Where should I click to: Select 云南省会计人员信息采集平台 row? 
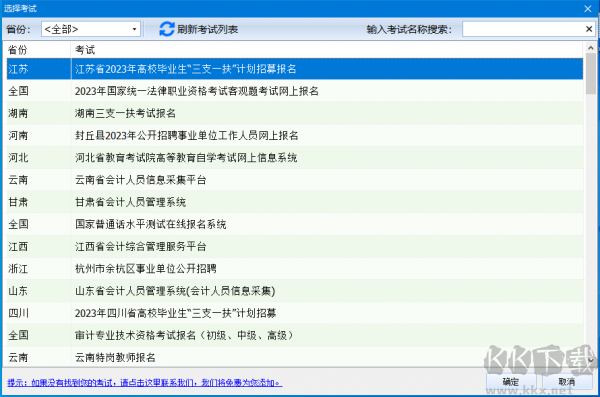[x=295, y=180]
